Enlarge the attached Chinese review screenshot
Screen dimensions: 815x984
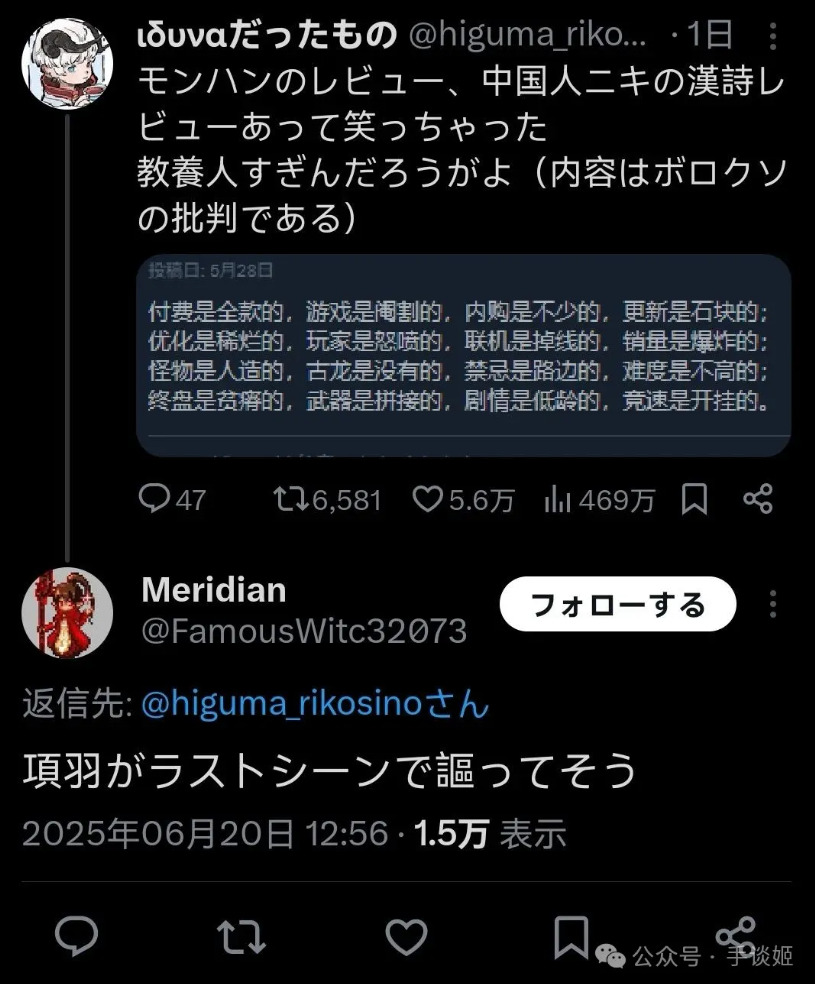coord(464,355)
